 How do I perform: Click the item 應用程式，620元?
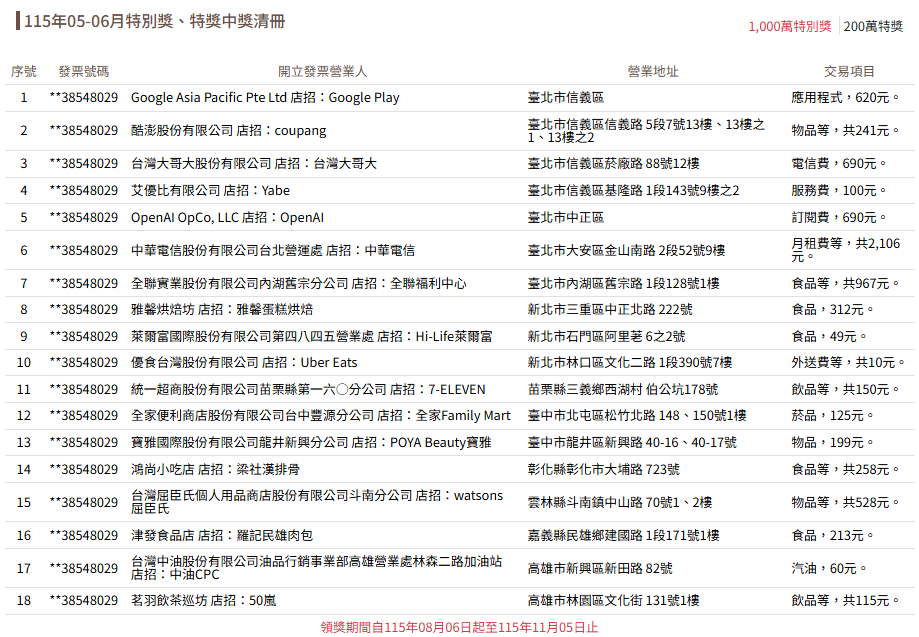(845, 98)
